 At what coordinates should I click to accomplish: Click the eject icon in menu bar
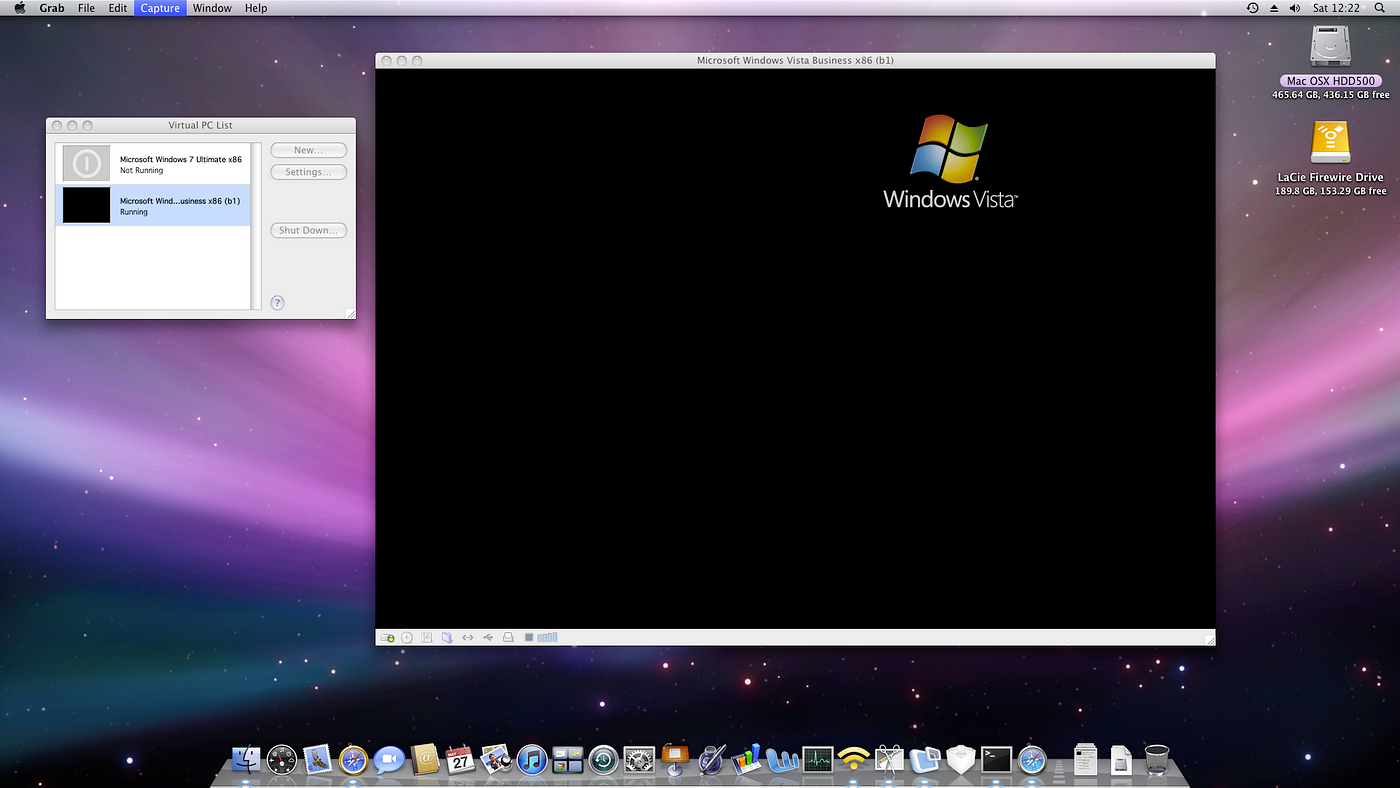[1274, 8]
